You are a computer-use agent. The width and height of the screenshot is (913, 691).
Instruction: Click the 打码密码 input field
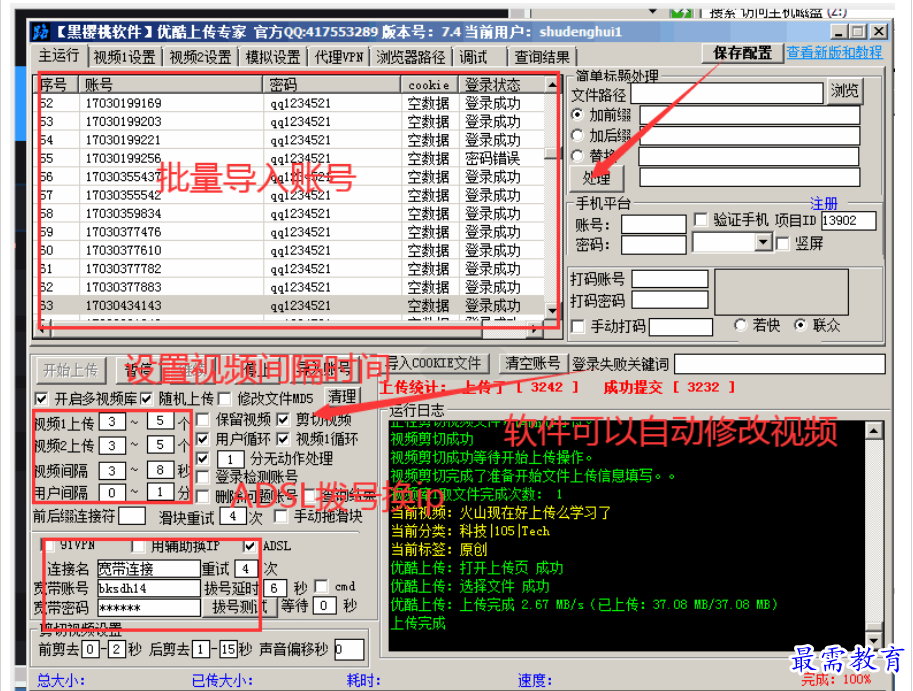point(670,300)
